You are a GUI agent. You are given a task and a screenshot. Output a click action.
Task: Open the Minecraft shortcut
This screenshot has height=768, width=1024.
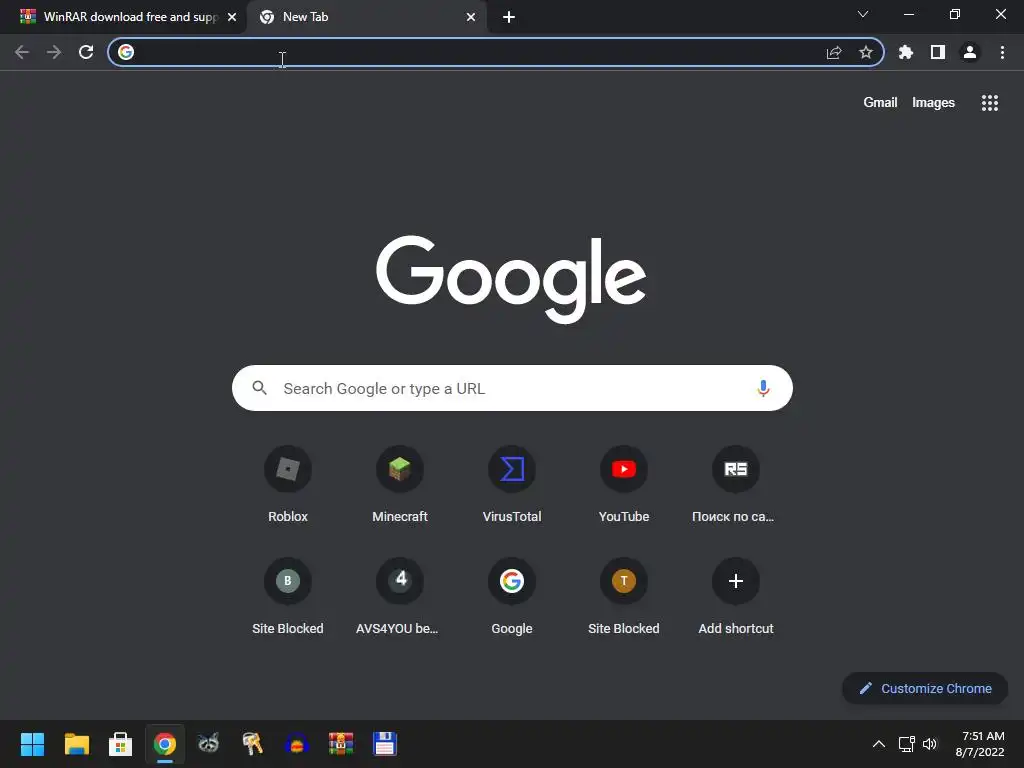tap(400, 485)
